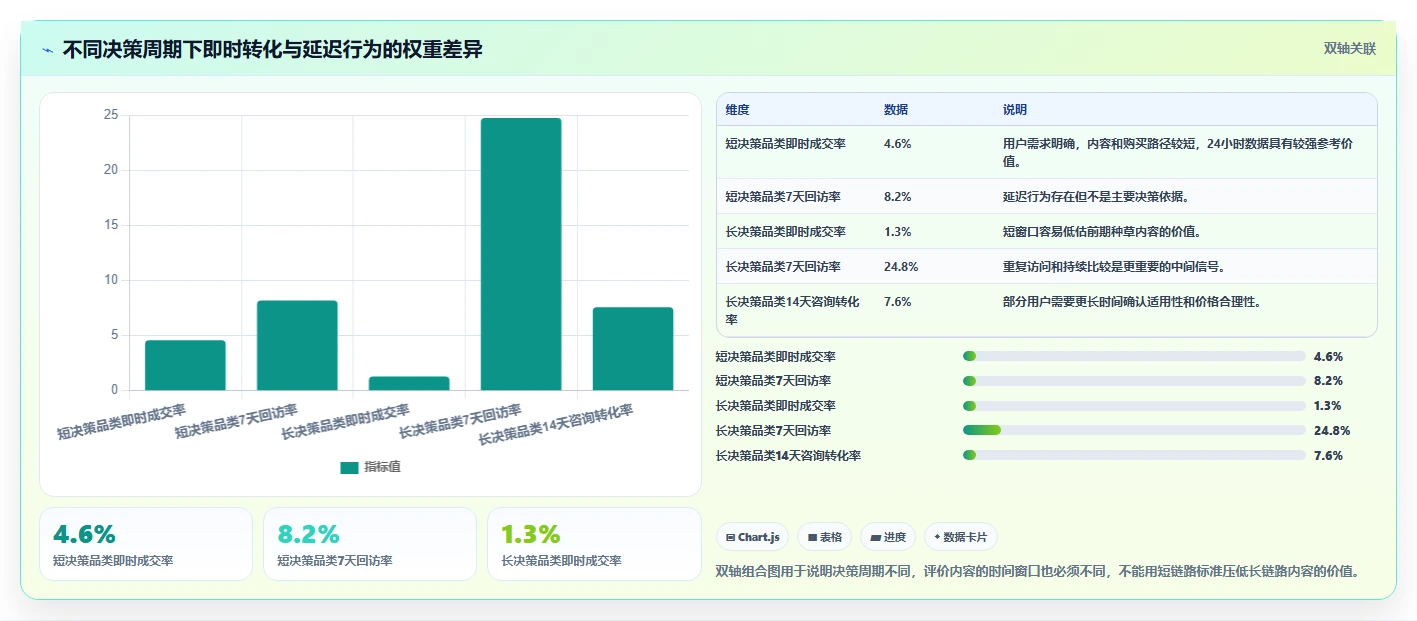The image size is (1417, 621).
Task: Open the 1.3% 长决策品类即时成交率 card
Action: click(x=594, y=544)
